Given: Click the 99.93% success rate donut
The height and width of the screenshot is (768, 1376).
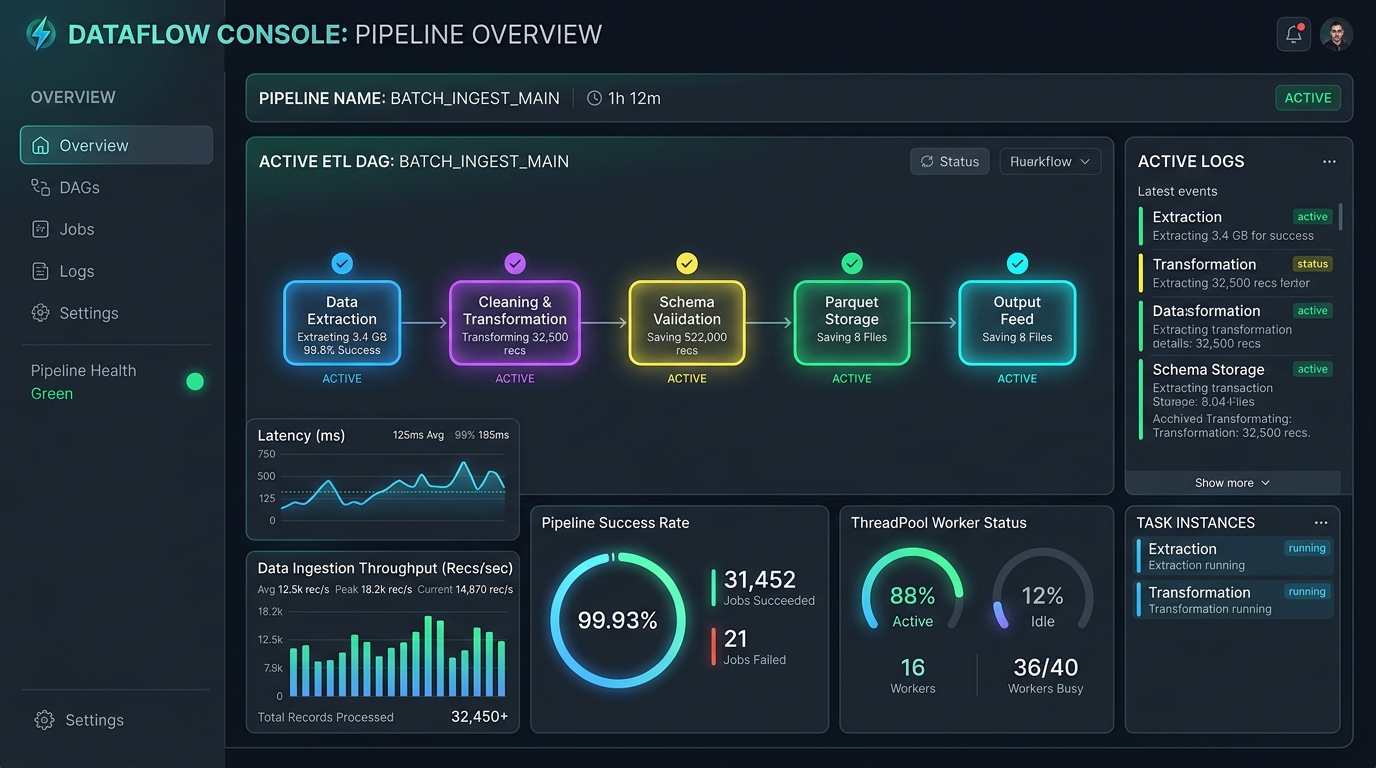Looking at the screenshot, I should coord(618,620).
